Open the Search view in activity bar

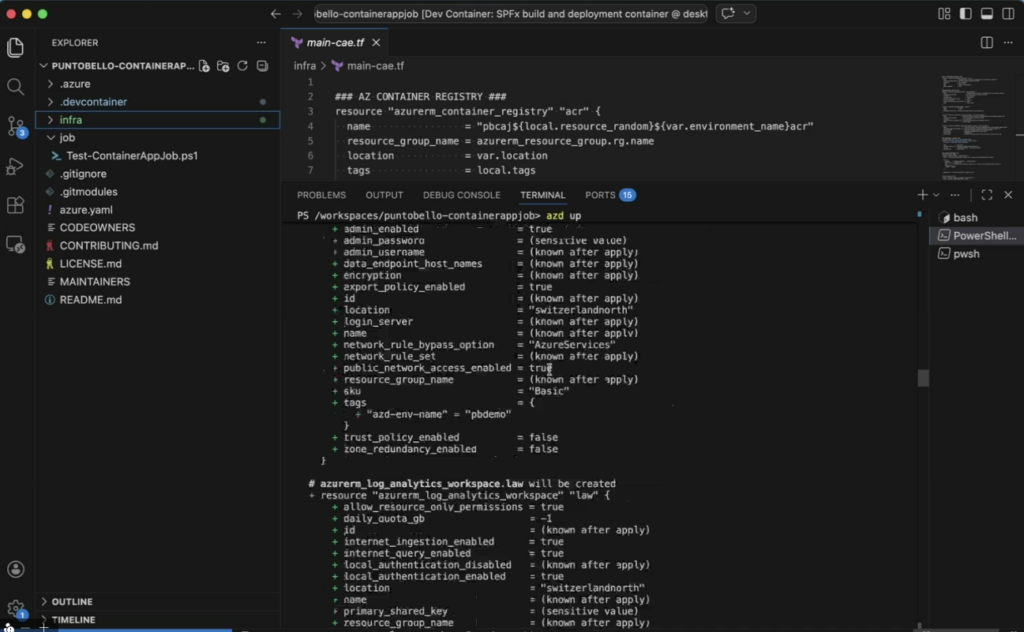16,87
